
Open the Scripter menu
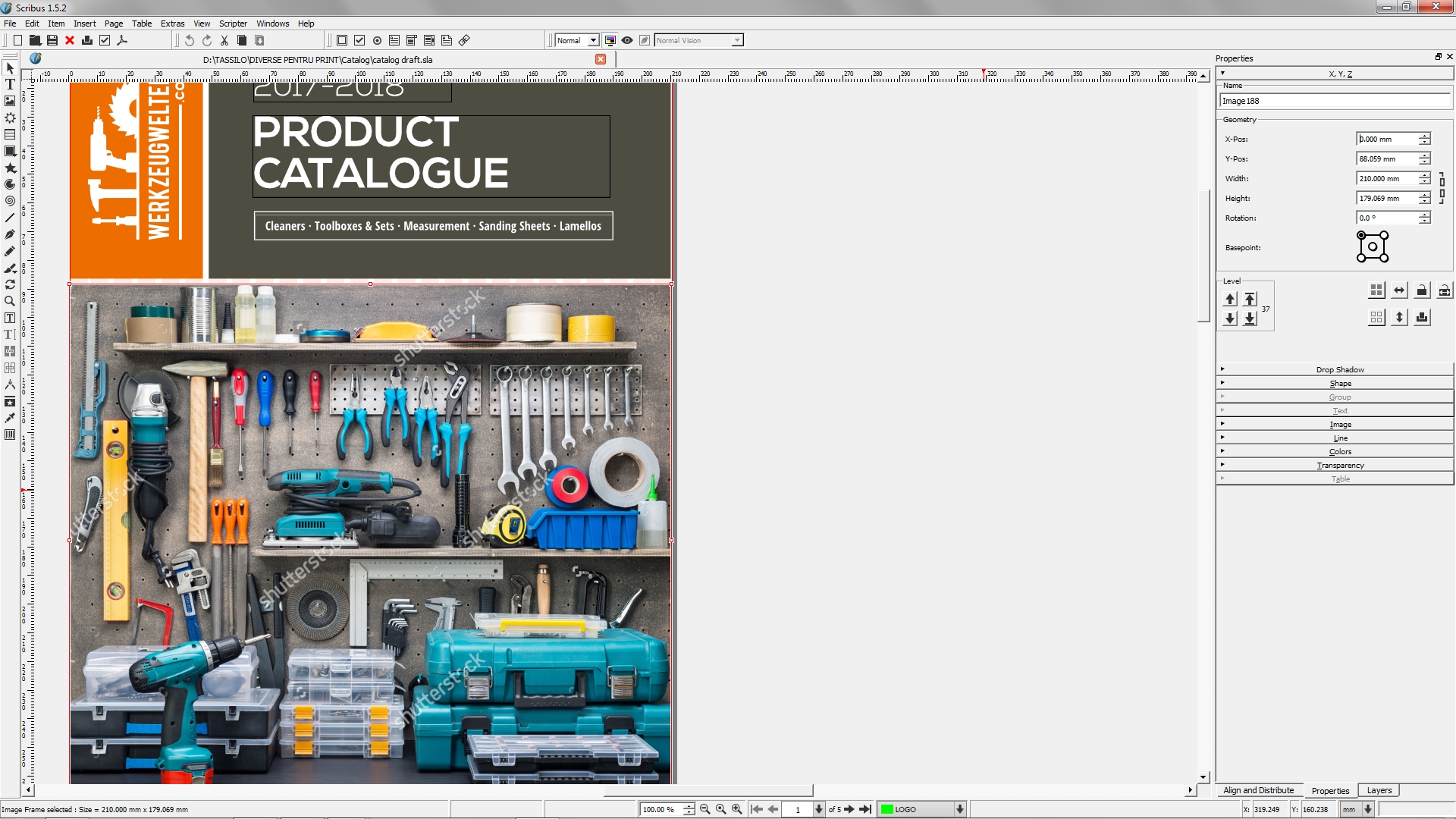[233, 24]
